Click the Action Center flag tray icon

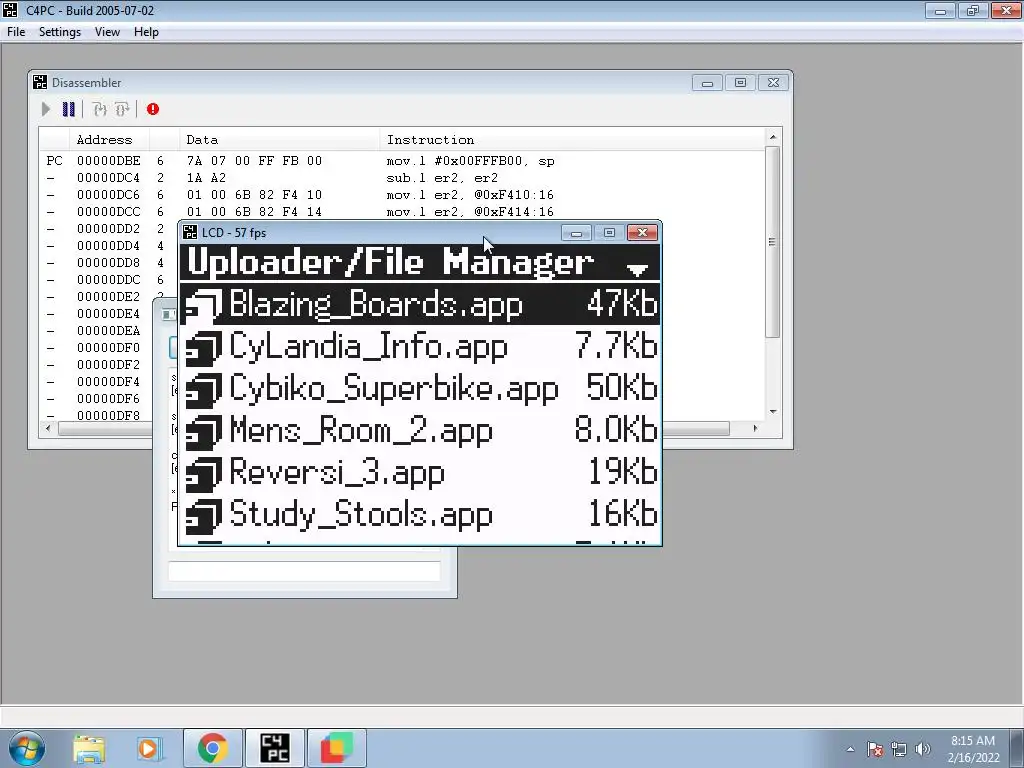pyautogui.click(x=875, y=749)
